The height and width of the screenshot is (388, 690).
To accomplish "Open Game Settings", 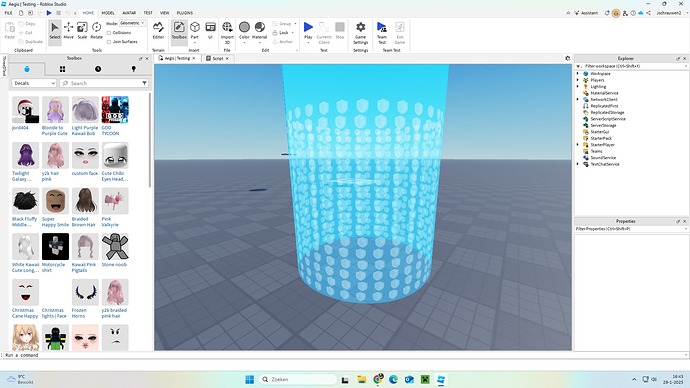I will pos(360,33).
